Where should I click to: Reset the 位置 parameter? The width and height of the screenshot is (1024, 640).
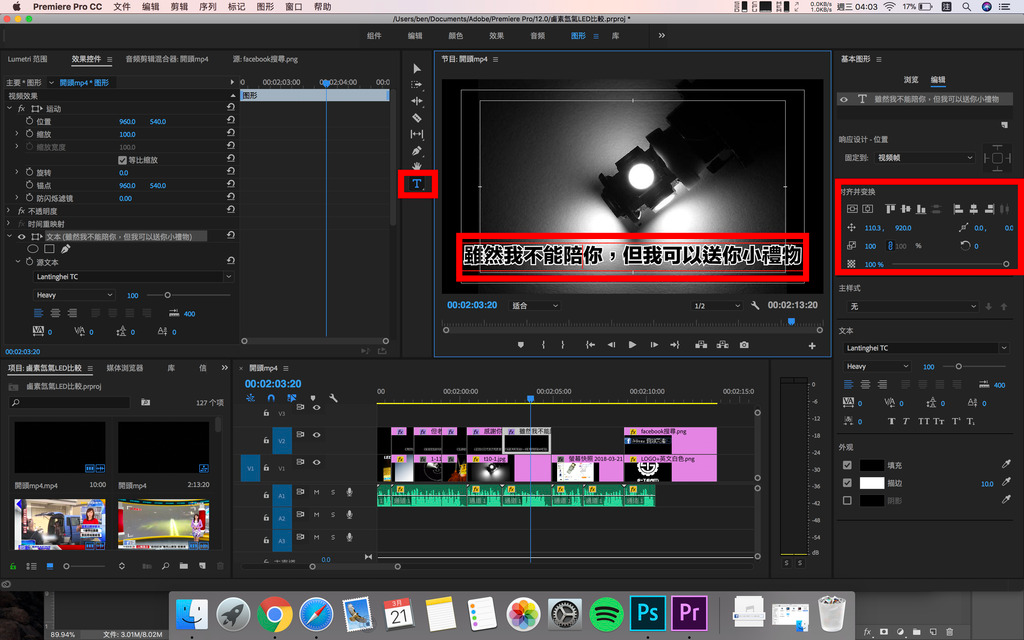click(x=231, y=121)
